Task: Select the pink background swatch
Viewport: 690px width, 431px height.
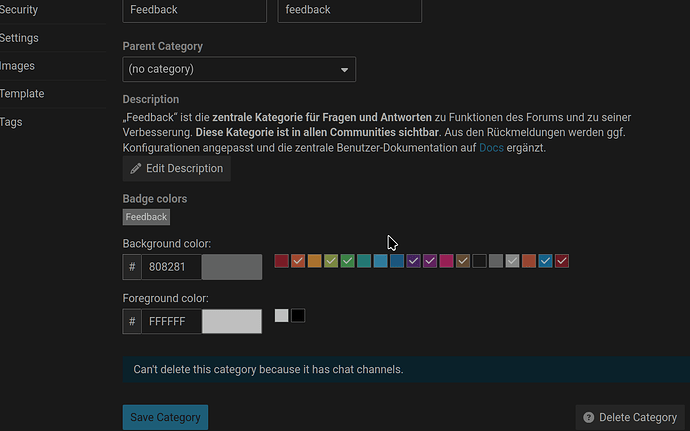Action: click(x=446, y=261)
